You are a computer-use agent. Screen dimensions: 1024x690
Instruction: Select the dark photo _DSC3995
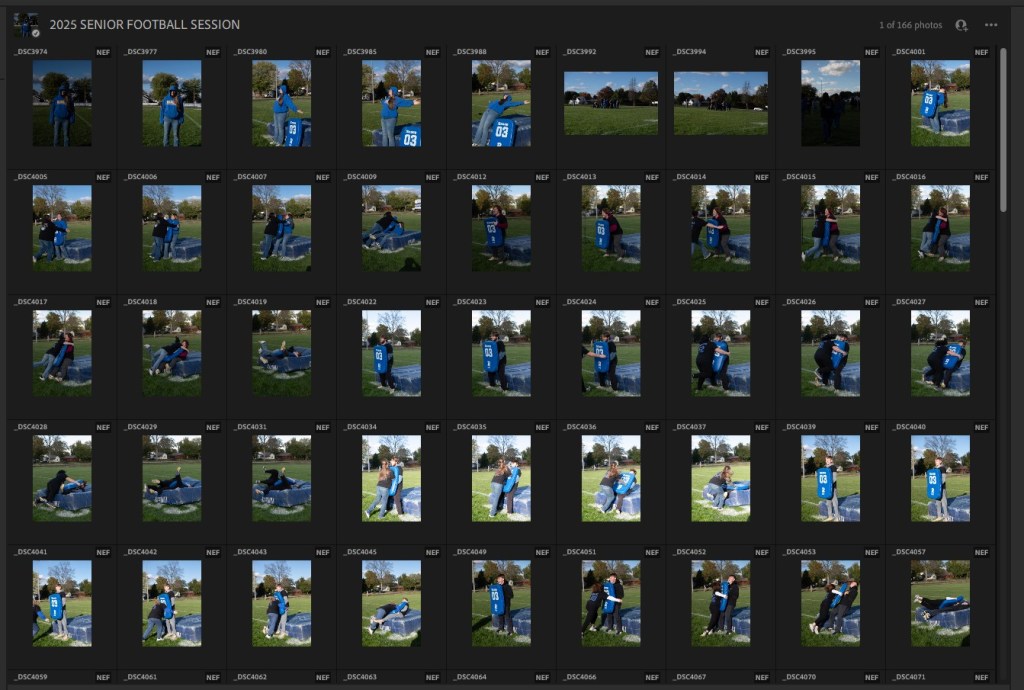pyautogui.click(x=830, y=103)
